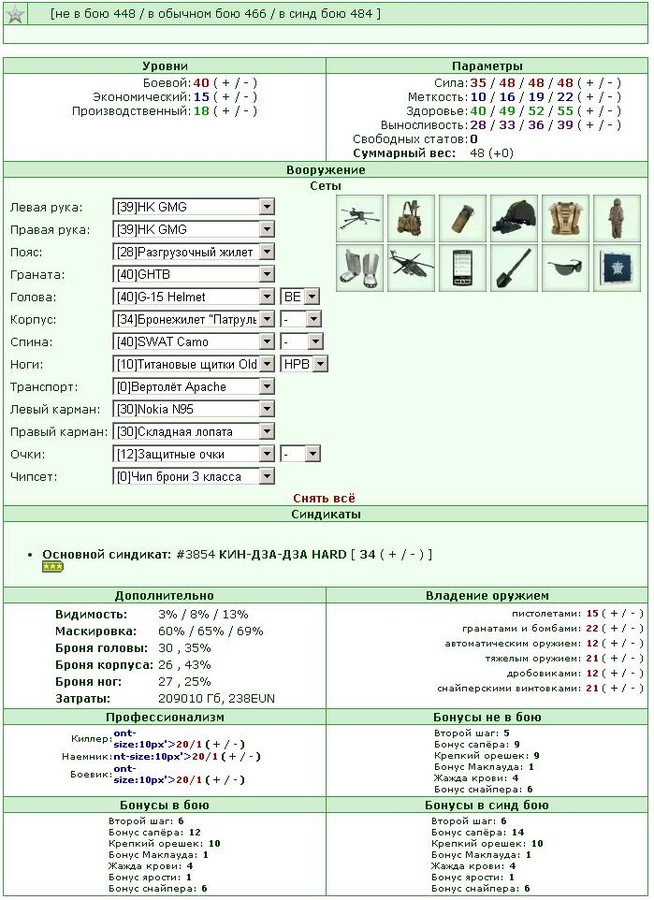Click the star icon at top
The height and width of the screenshot is (900, 654).
click(16, 14)
